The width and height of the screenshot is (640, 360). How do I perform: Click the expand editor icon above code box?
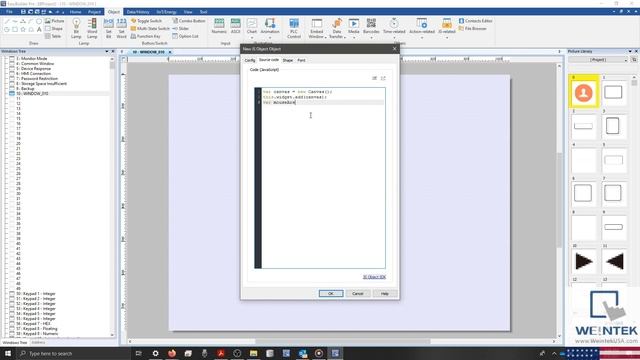(383, 78)
